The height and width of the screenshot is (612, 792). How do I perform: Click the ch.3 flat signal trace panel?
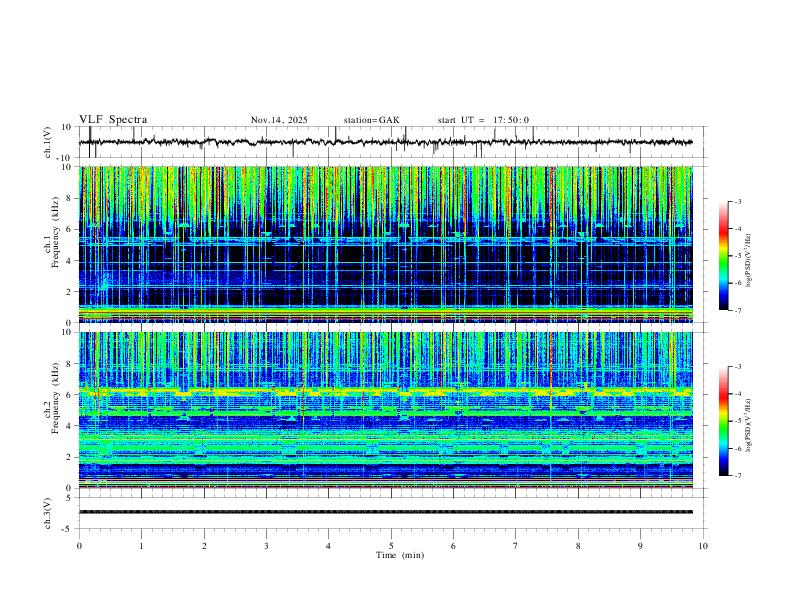coord(393,513)
